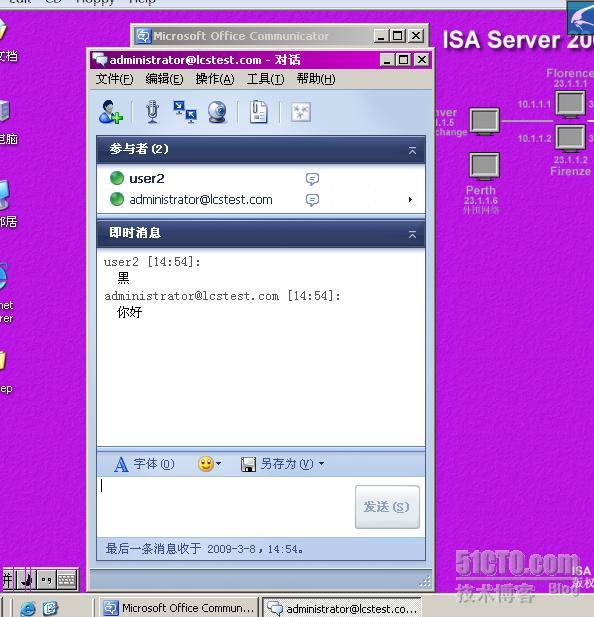Click the IME half-moon shape toggle
The width and height of the screenshot is (594, 617).
(x=27, y=580)
